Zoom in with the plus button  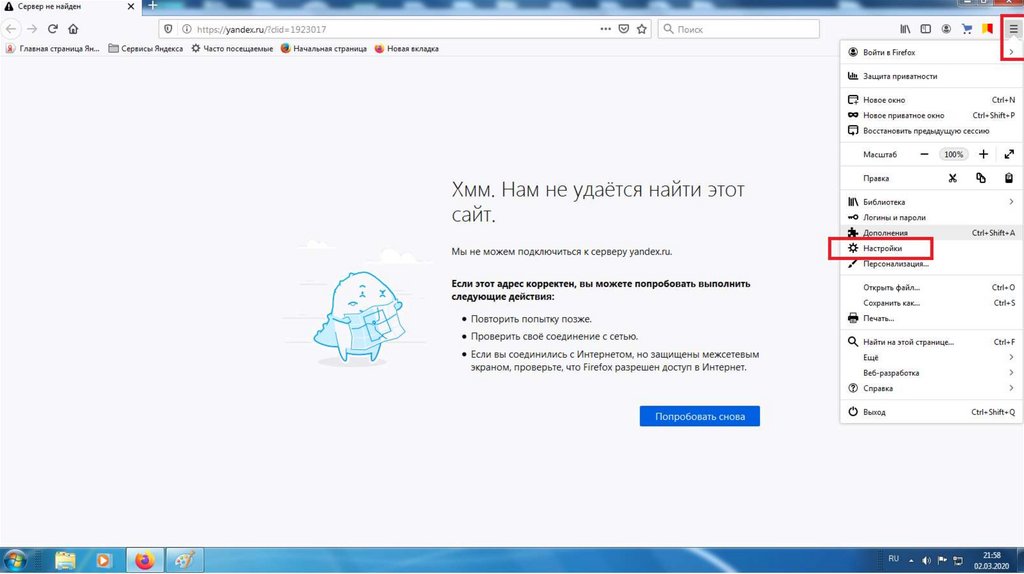click(983, 155)
